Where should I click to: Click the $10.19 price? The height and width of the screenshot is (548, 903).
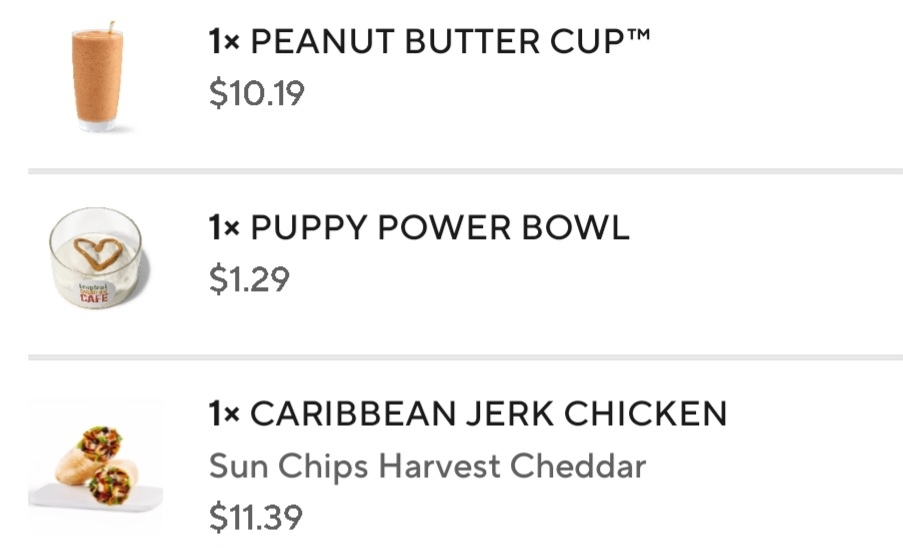point(257,94)
